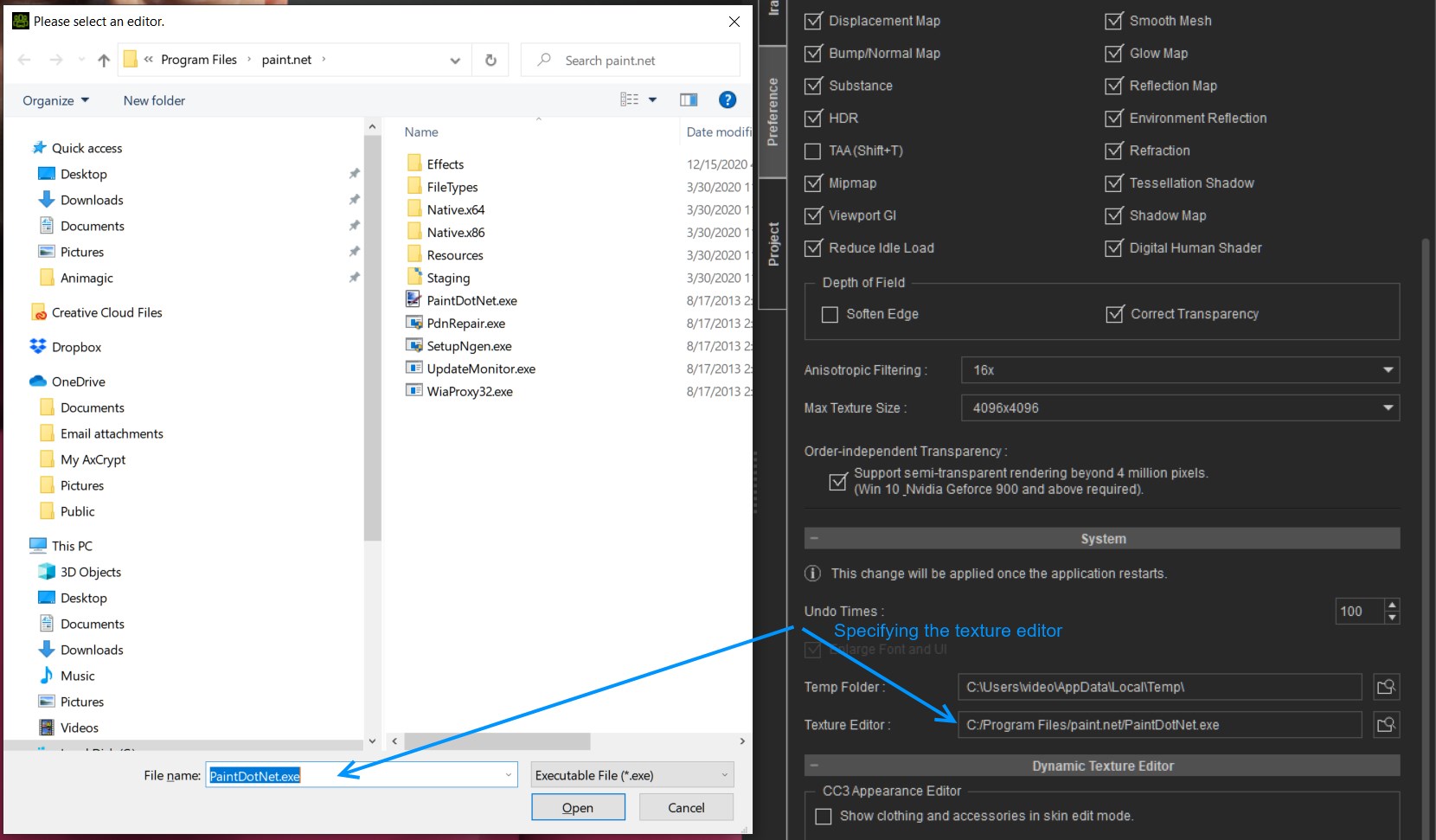This screenshot has height=840, width=1436.
Task: Select the WiaProxy32.exe file
Action: (x=470, y=391)
